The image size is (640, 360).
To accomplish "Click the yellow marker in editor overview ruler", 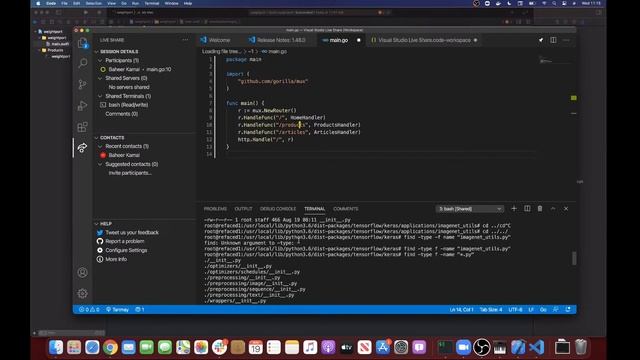I will point(573,98).
